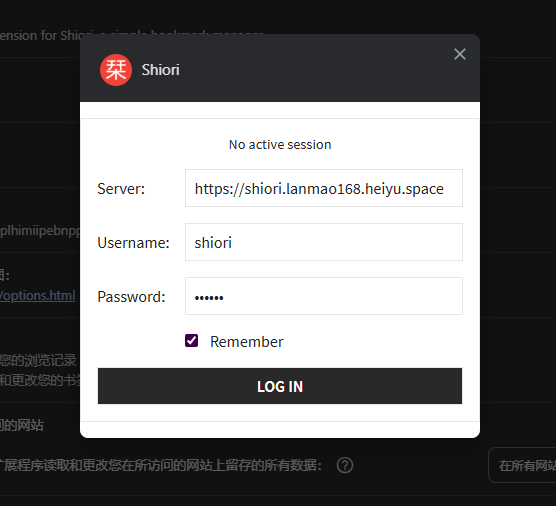
Task: Click the 您的浏览记录 permission text
Action: [x=38, y=360]
